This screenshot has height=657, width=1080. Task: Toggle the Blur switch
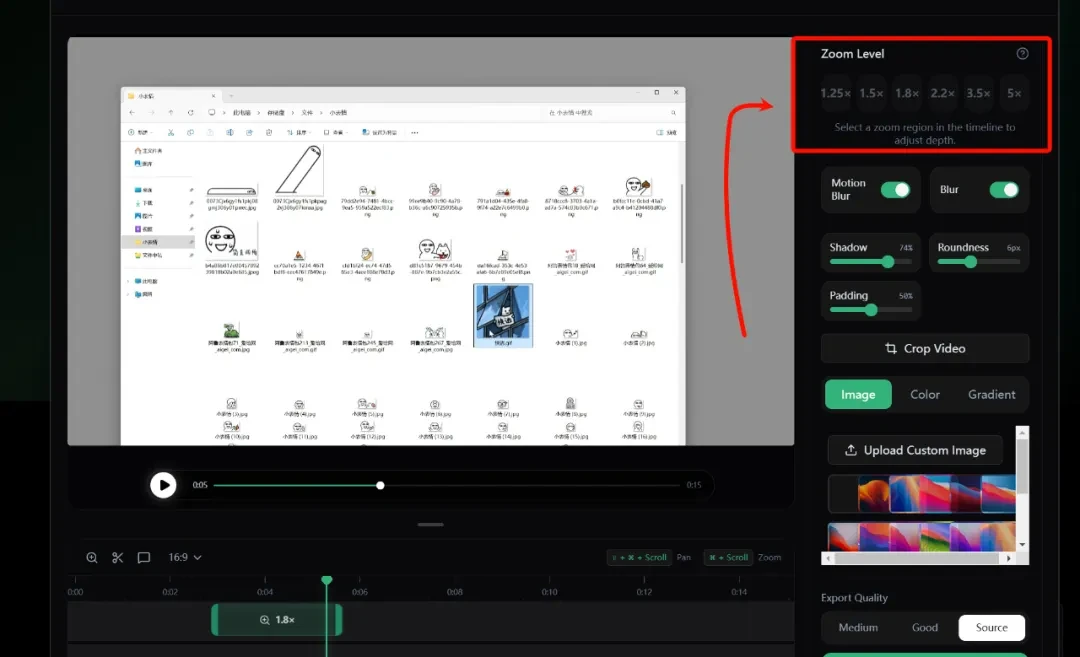coord(1004,189)
